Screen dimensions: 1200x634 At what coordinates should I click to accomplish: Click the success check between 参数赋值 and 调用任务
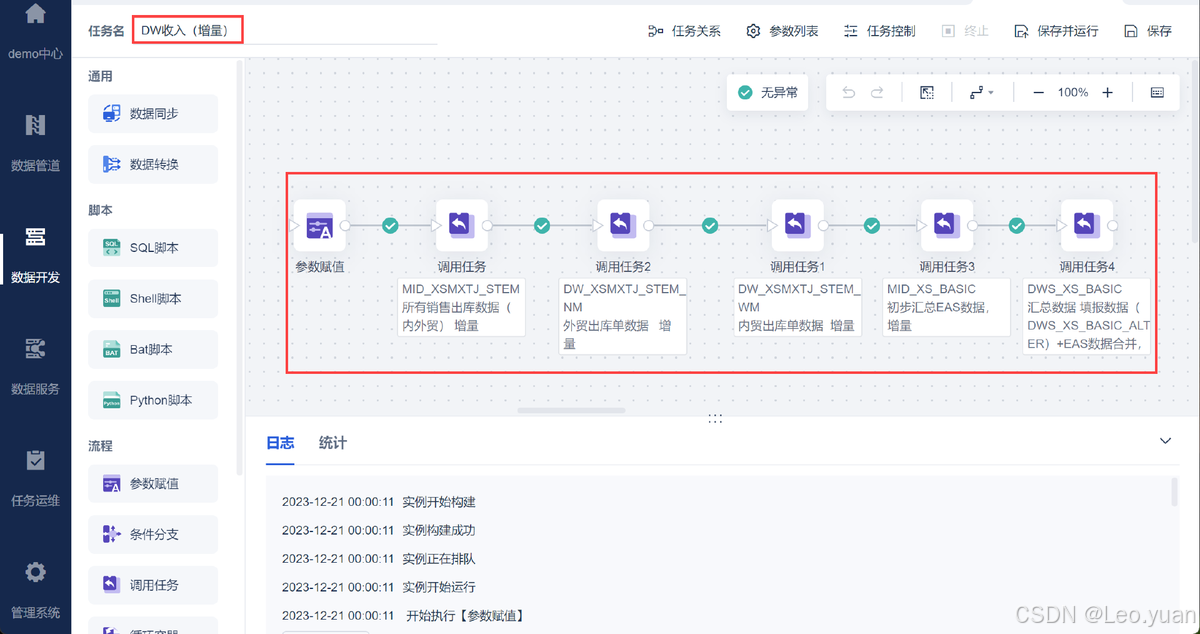click(391, 226)
